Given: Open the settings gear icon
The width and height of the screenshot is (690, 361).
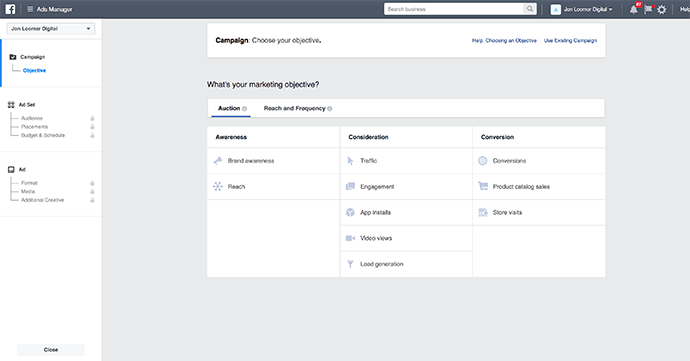Looking at the screenshot, I should click(x=661, y=9).
